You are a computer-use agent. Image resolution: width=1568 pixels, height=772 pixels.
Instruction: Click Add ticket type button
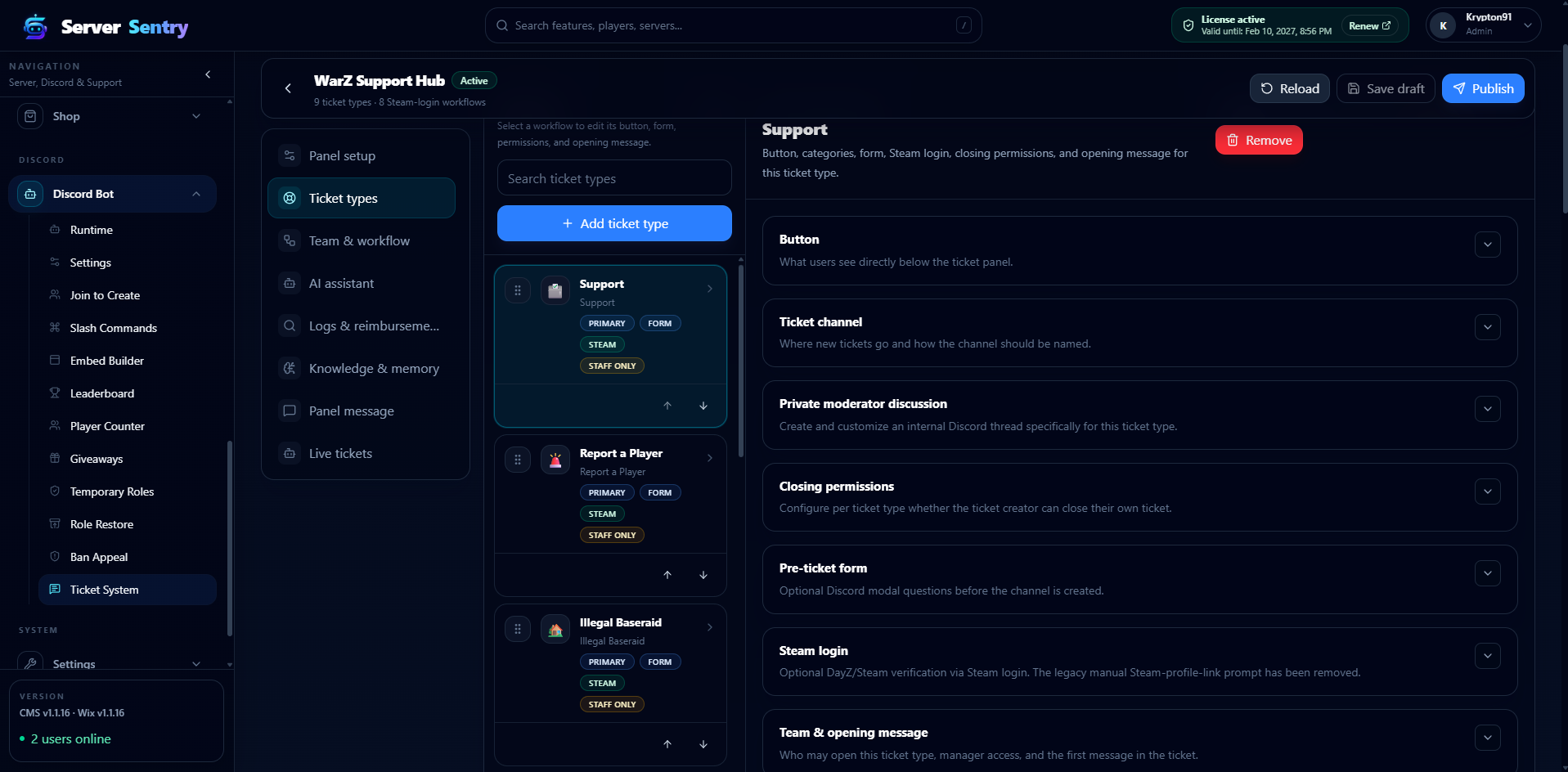click(x=614, y=223)
